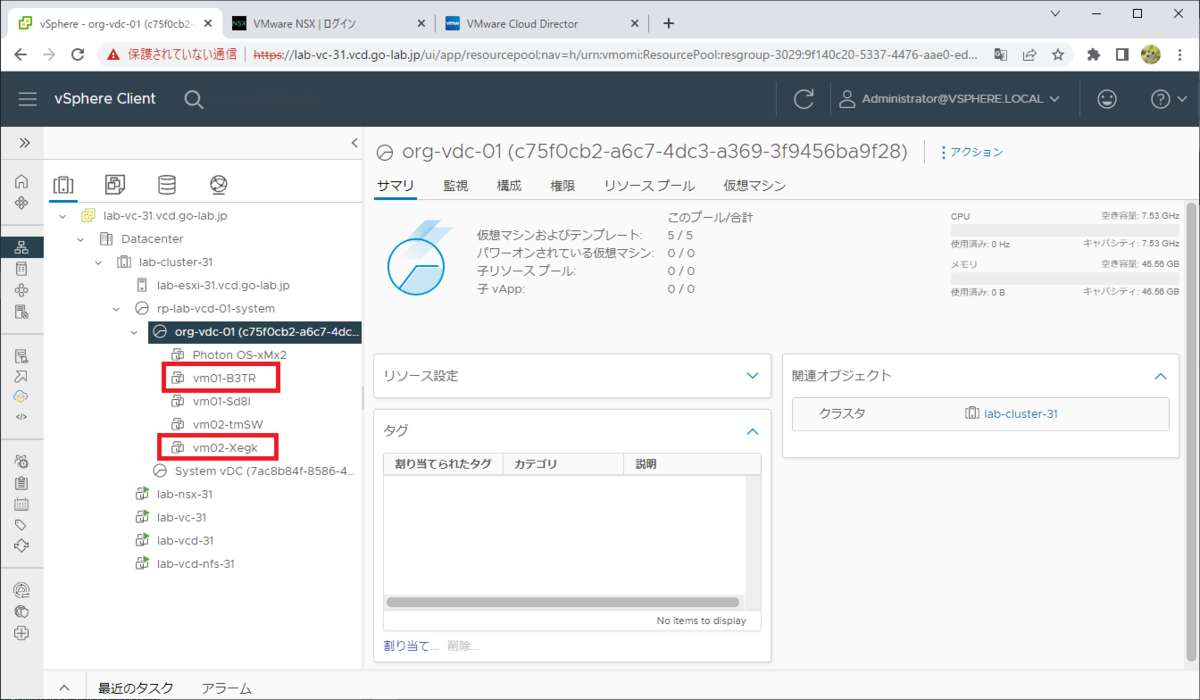1200x700 pixels.
Task: Expand the left sidebar with double chevron
Action: tap(23, 143)
